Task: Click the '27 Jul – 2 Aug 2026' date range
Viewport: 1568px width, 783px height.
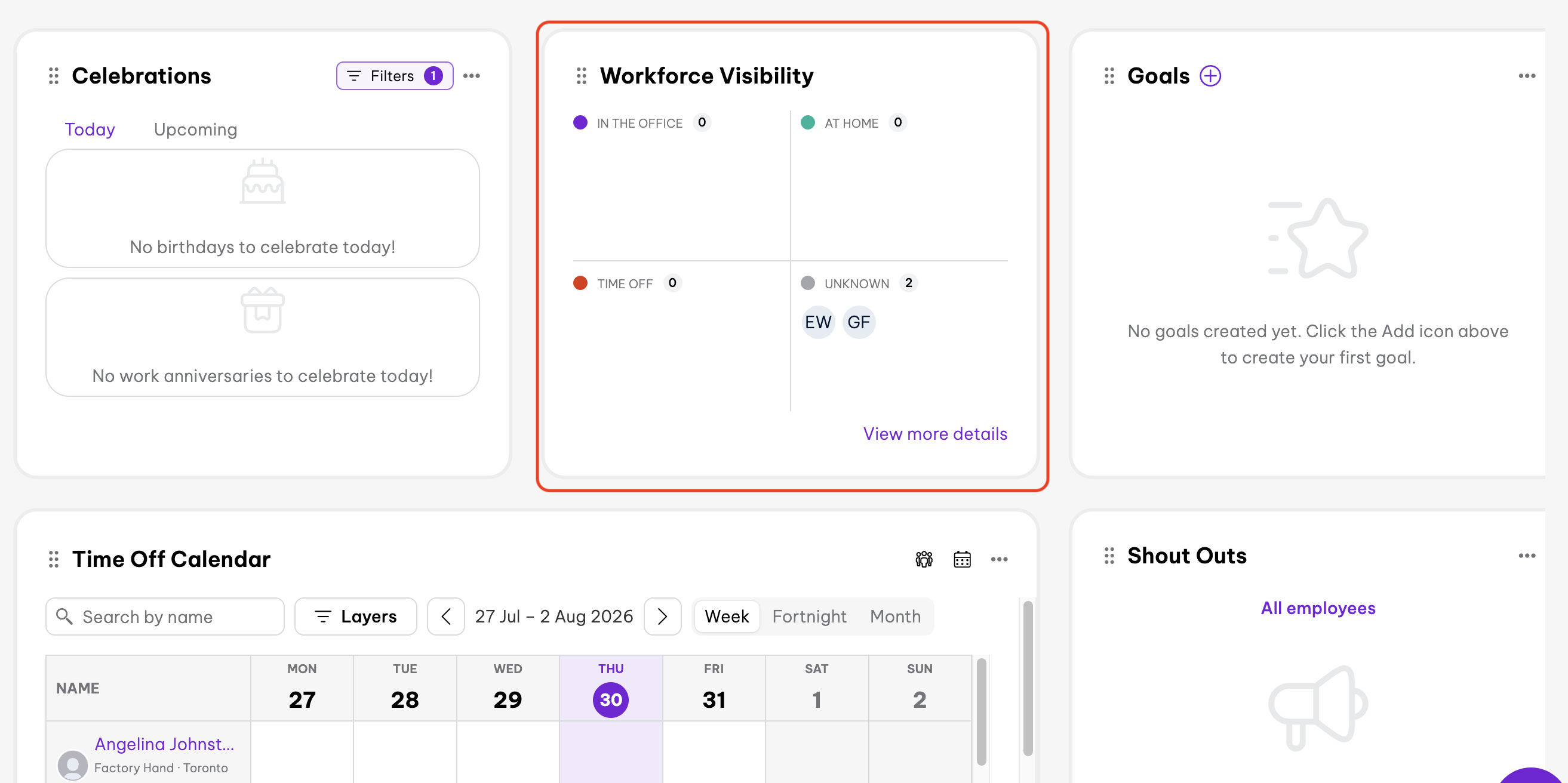Action: click(x=554, y=616)
